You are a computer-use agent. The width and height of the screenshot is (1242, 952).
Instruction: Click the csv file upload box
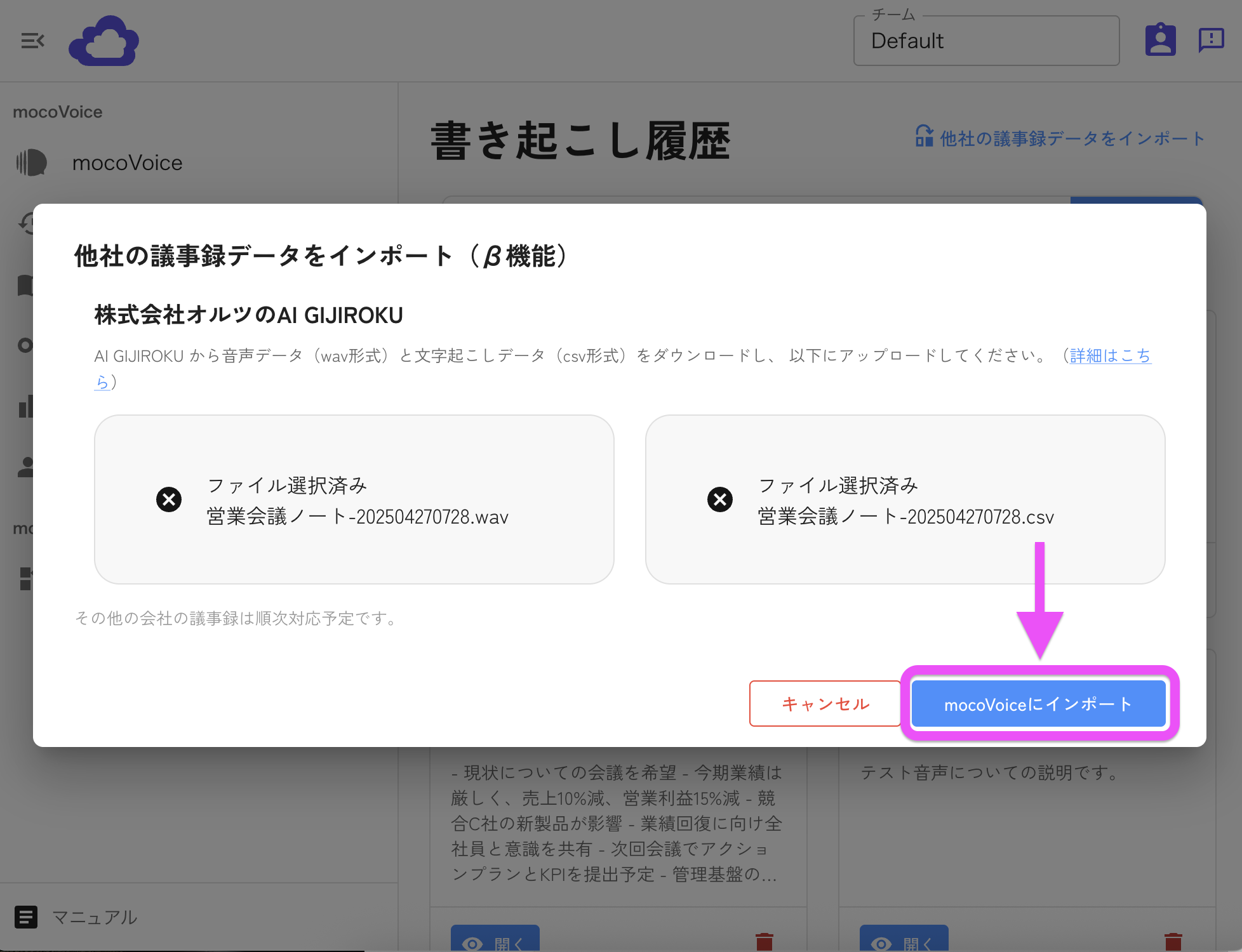(905, 499)
